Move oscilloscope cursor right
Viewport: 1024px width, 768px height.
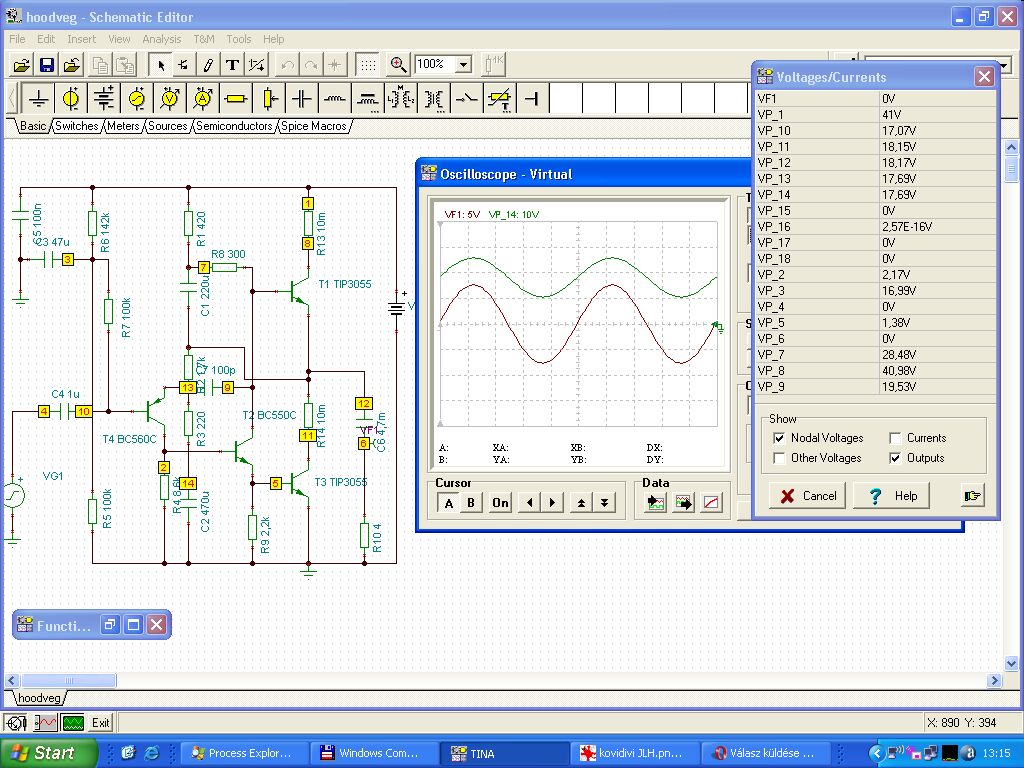click(552, 503)
